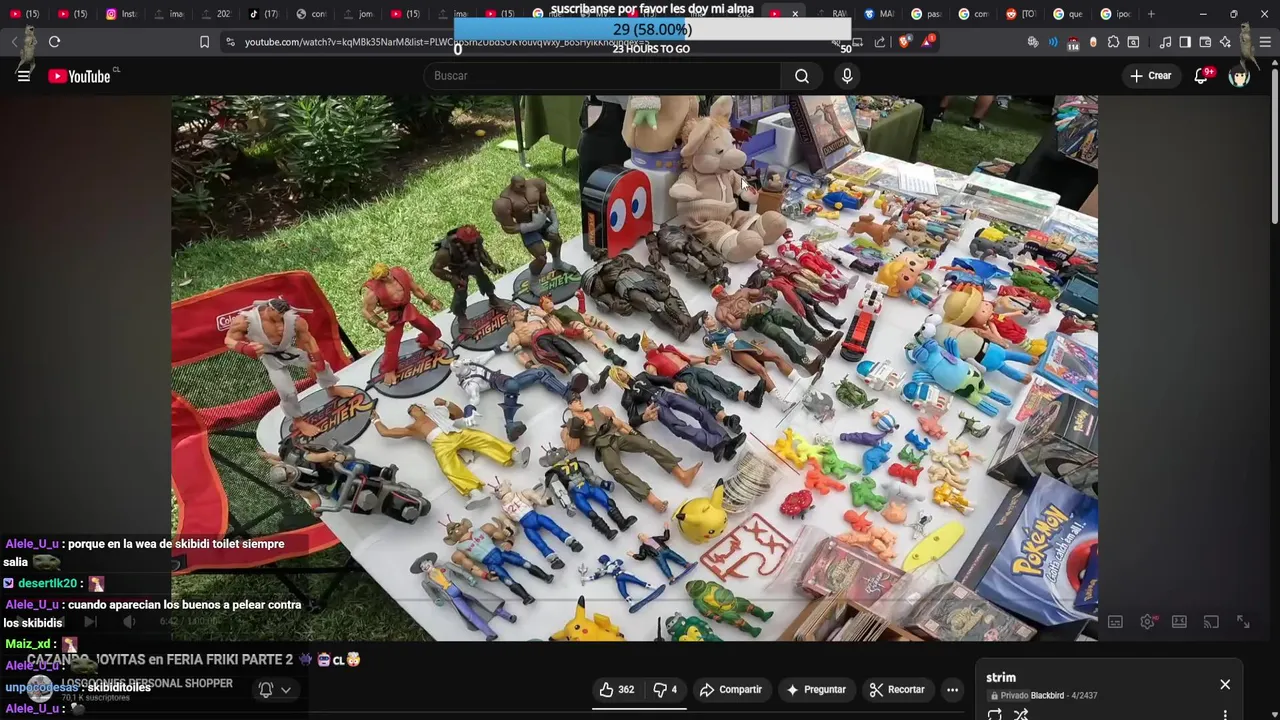Reload the page in the browser
Screen dimensions: 1280x720
pyautogui.click(x=54, y=42)
